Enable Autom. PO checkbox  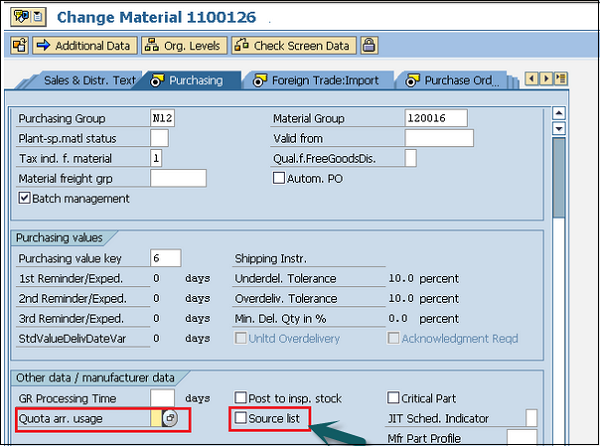pos(279,178)
